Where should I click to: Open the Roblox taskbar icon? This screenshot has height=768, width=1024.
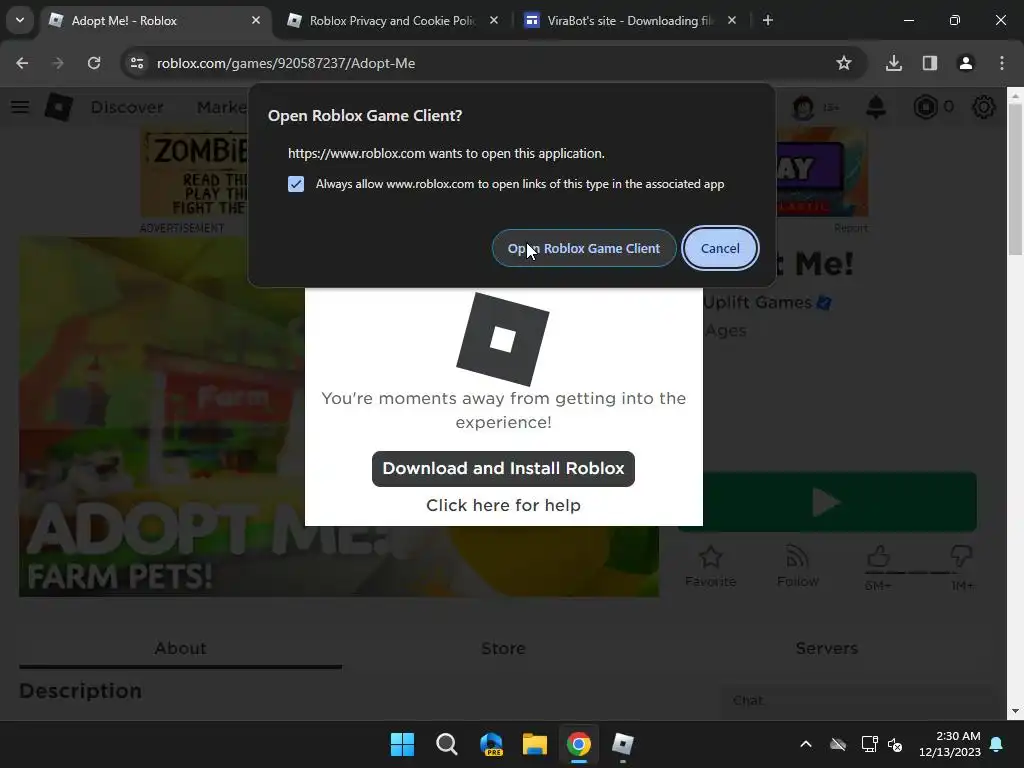622,744
